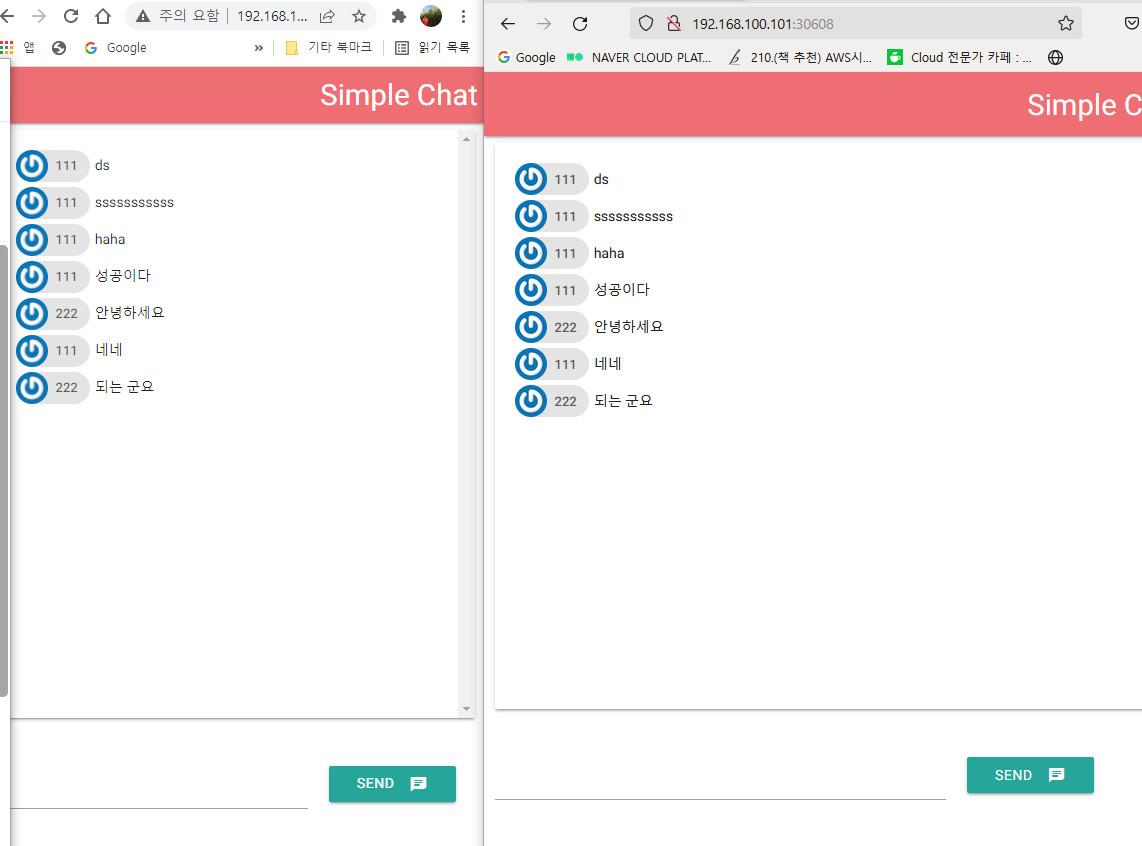Open the 210.(책 추천) AWS시... bookmark
1142x846 pixels.
point(800,58)
